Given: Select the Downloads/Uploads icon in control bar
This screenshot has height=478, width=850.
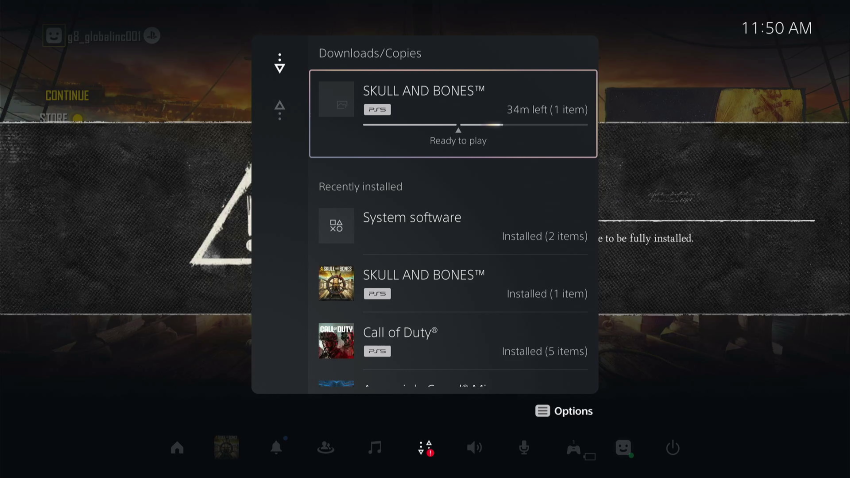Looking at the screenshot, I should pos(426,448).
